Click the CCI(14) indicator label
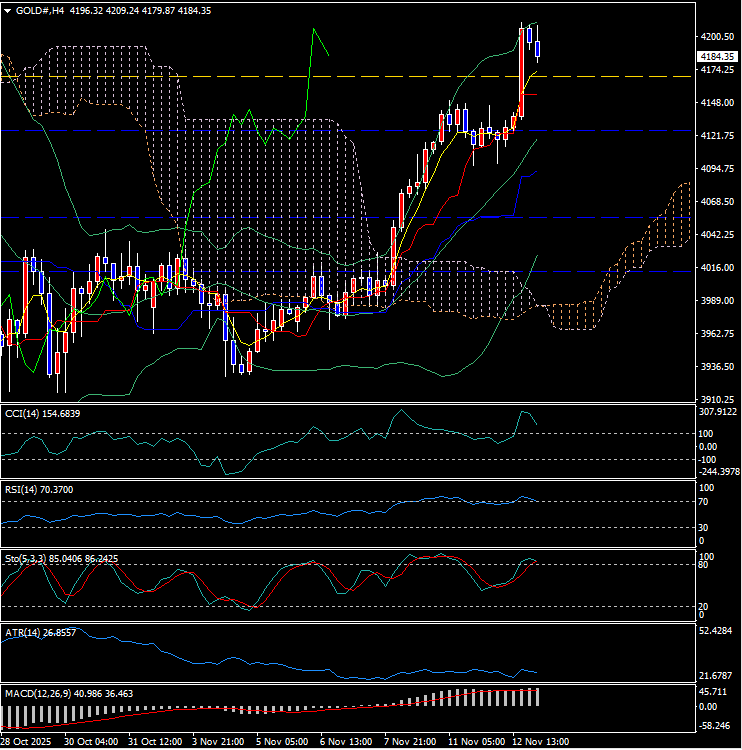The width and height of the screenshot is (742, 750). tap(42, 412)
